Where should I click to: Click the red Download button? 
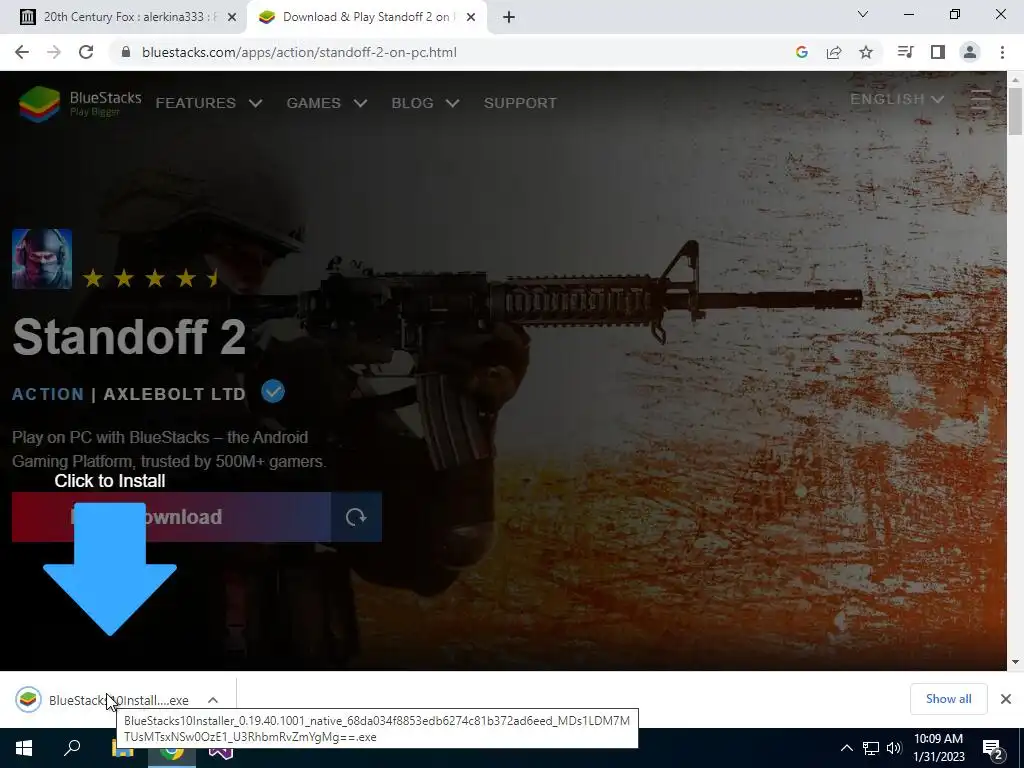click(x=171, y=517)
